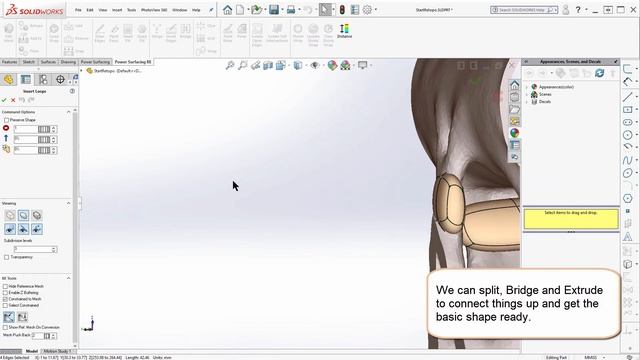
Task: Switch to the Sketch tab
Action: (29, 62)
